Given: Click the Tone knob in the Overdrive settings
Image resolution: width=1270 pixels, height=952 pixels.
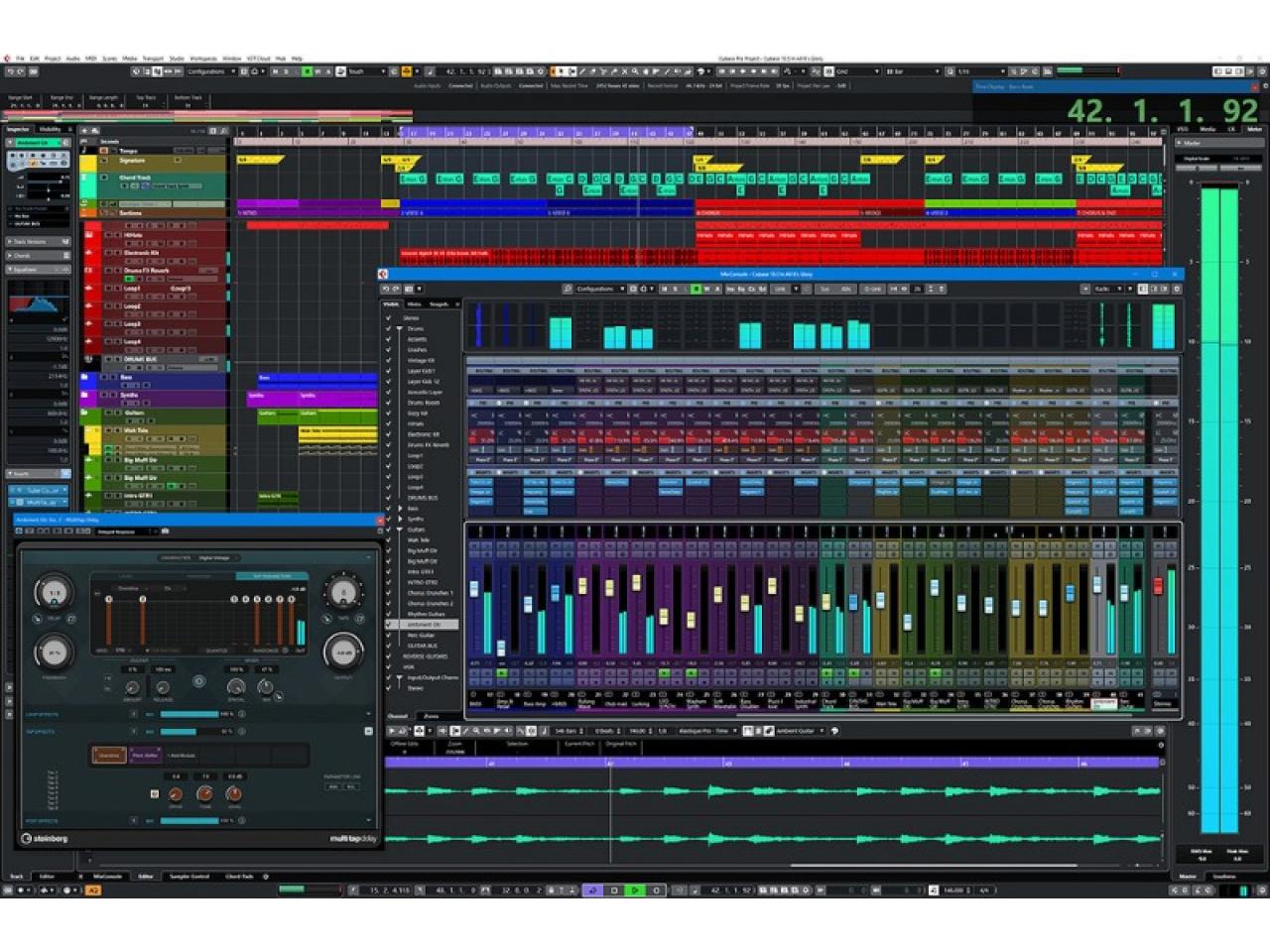Looking at the screenshot, I should coord(204,794).
